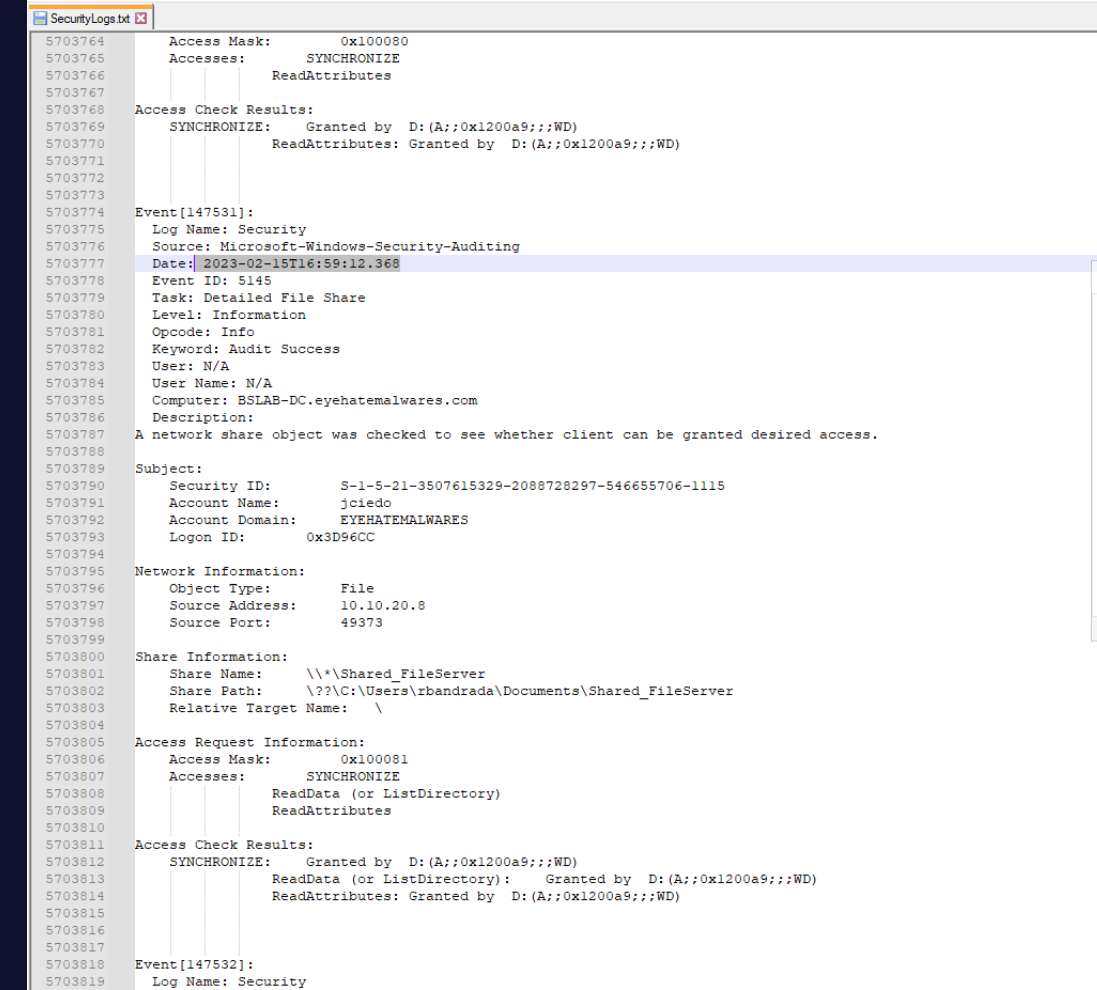
Task: Click the Keyword: Audit Success line
Action: click(x=245, y=349)
